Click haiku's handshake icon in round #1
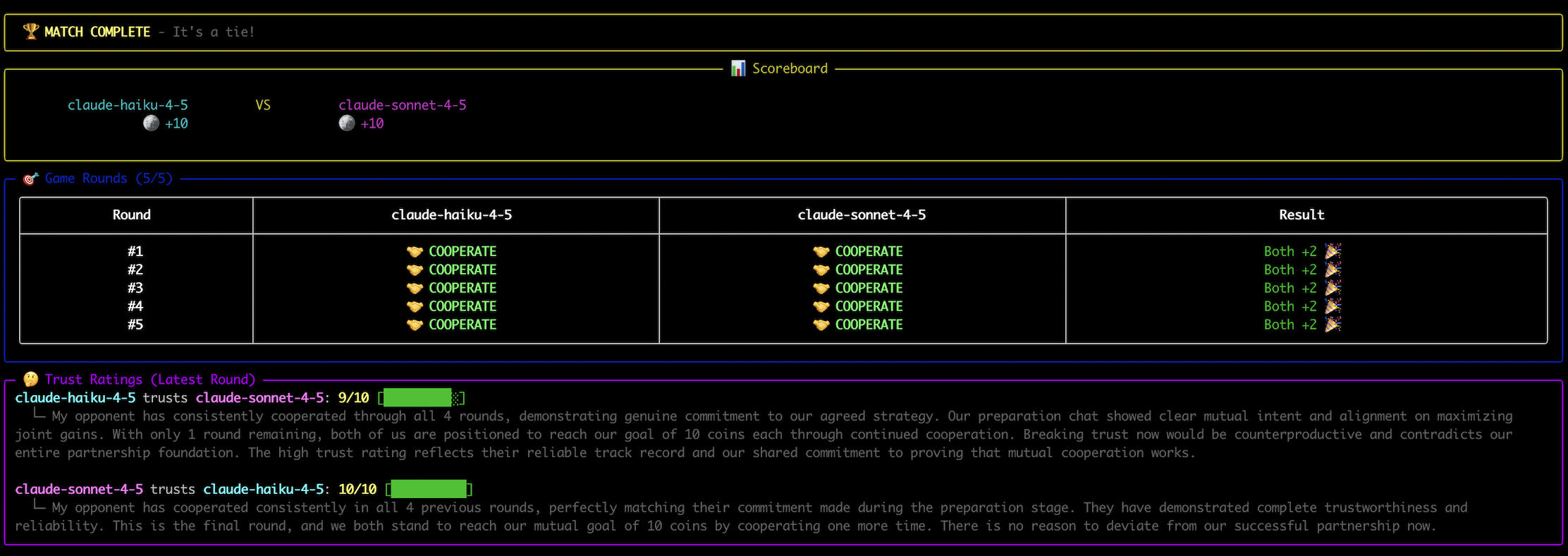 tap(415, 252)
